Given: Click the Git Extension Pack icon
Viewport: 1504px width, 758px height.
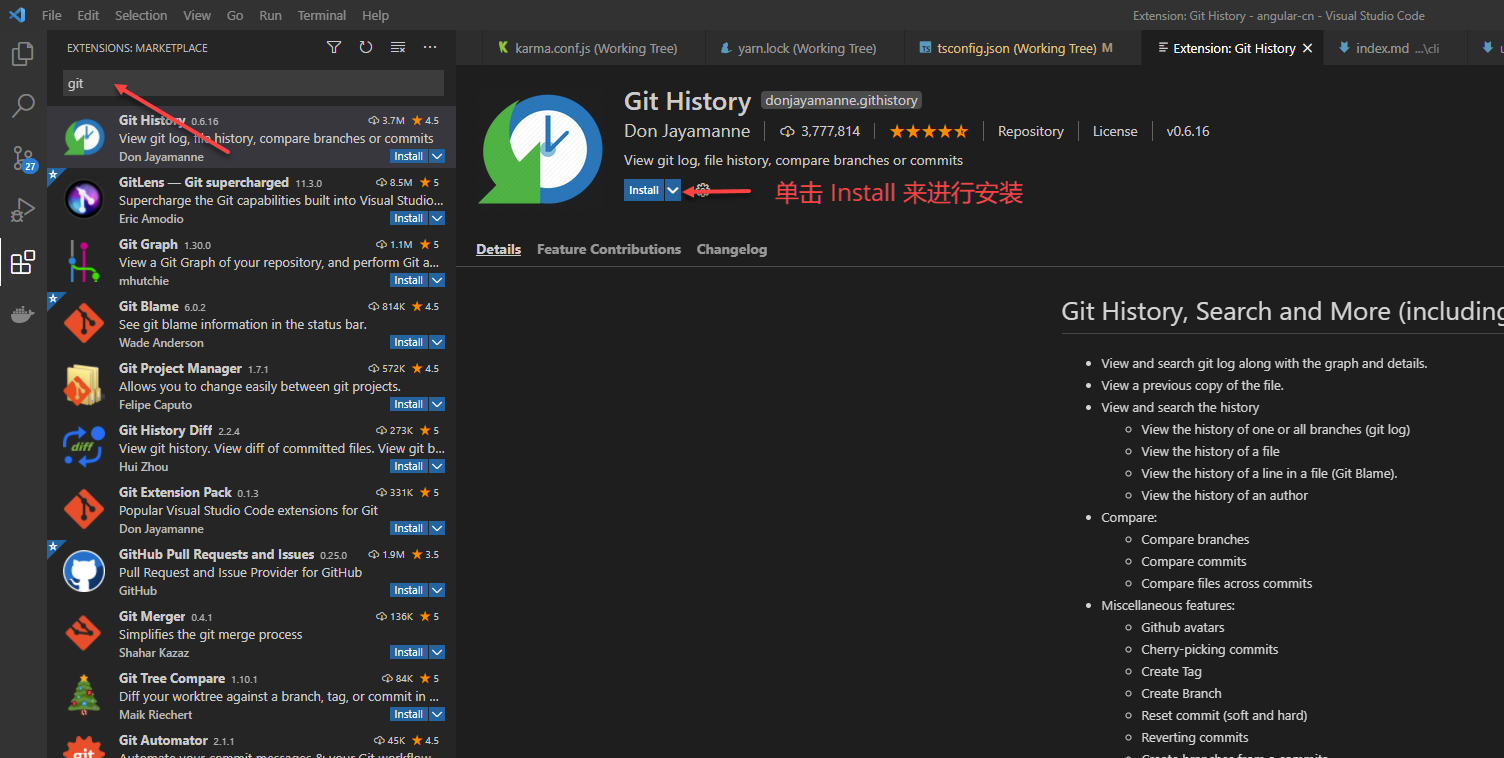Looking at the screenshot, I should pos(84,510).
